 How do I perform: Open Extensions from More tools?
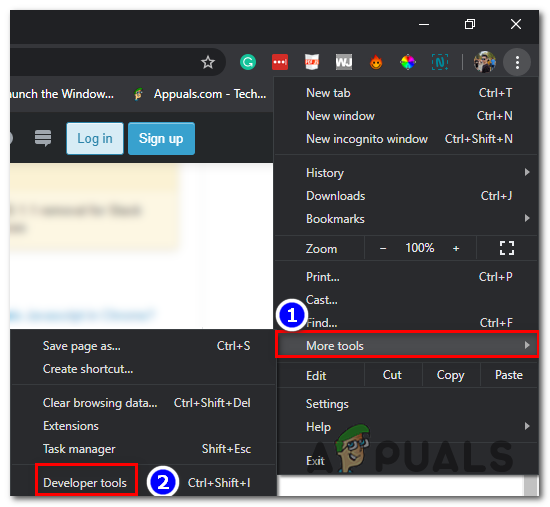click(144, 426)
